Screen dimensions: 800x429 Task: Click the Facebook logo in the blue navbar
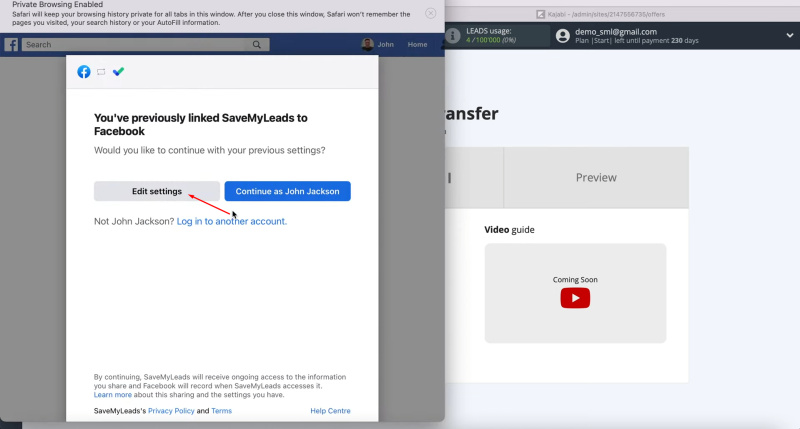click(11, 44)
